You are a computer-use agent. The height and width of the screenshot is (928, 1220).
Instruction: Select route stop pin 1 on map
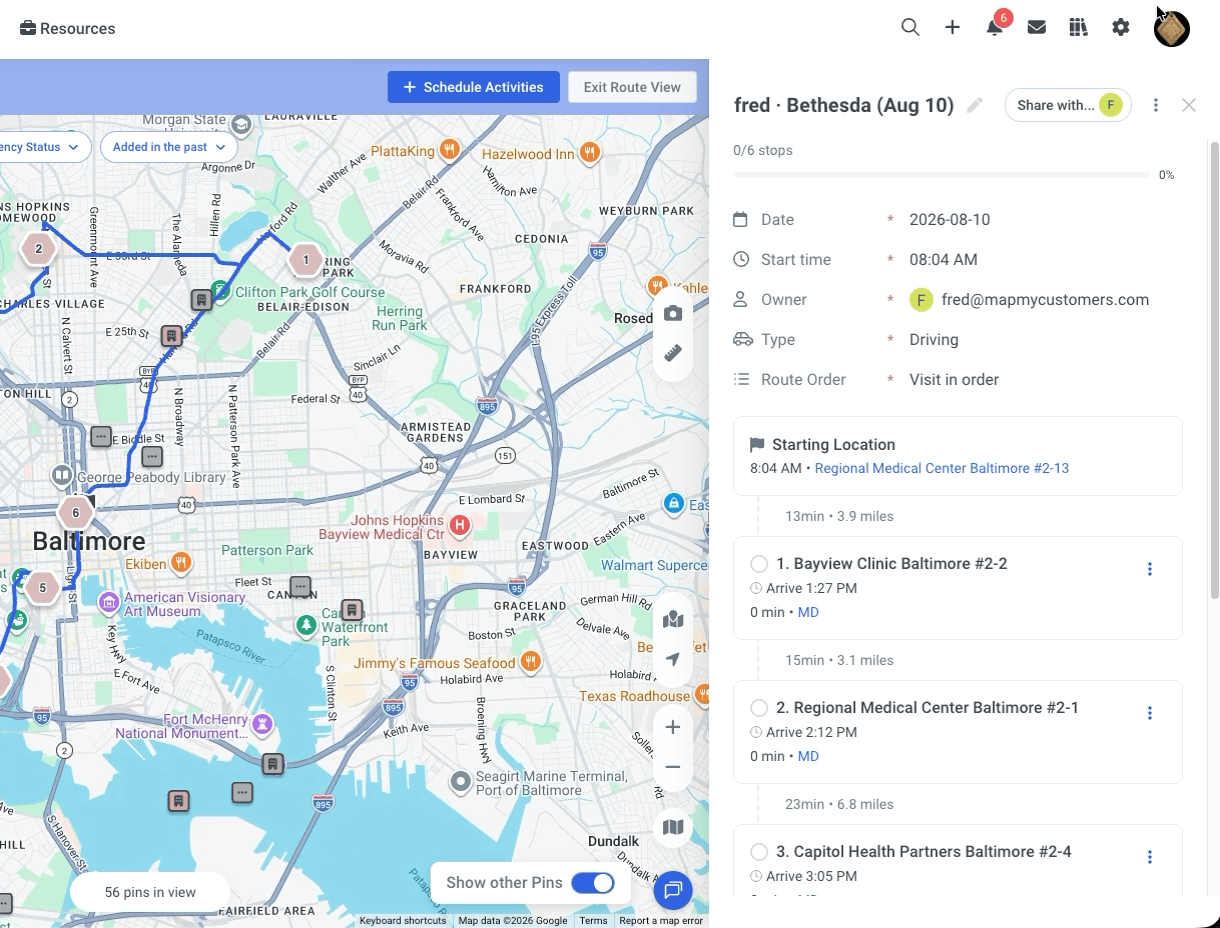tap(306, 261)
